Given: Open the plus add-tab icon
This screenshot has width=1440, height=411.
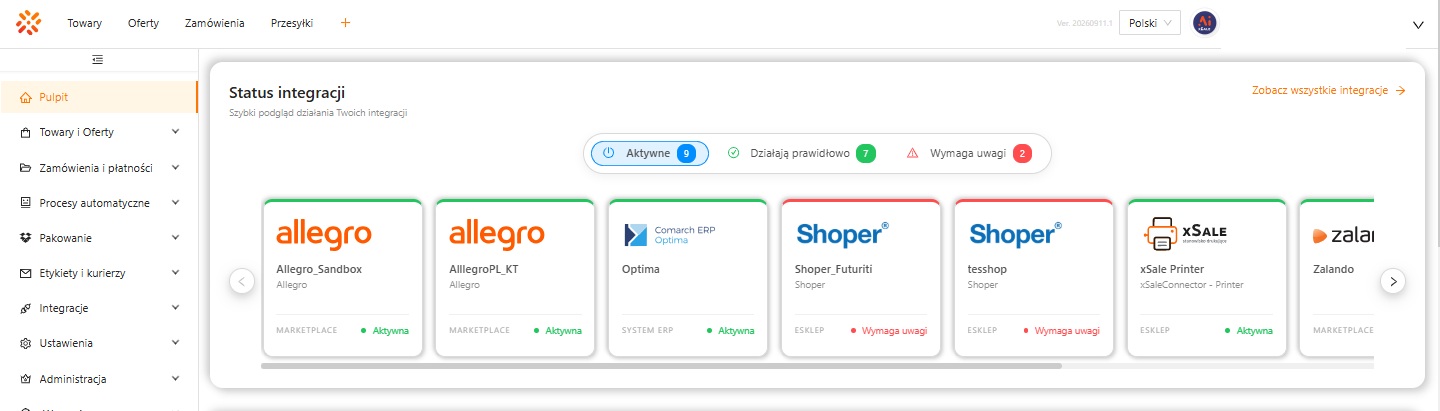Looking at the screenshot, I should click(346, 23).
